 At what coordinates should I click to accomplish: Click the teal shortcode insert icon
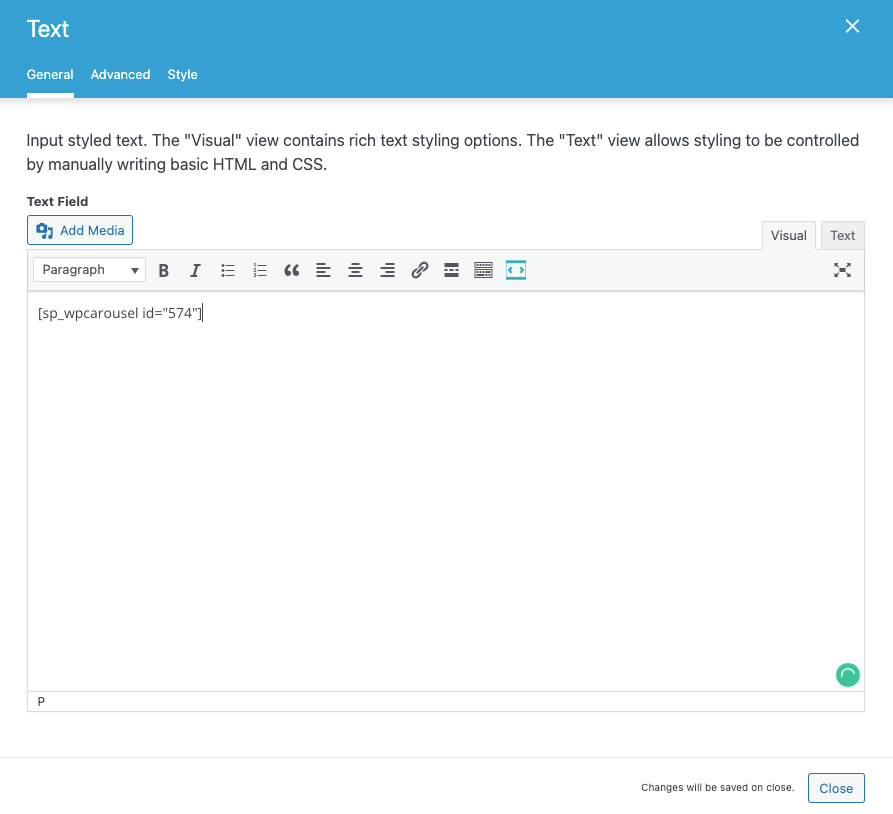(515, 270)
